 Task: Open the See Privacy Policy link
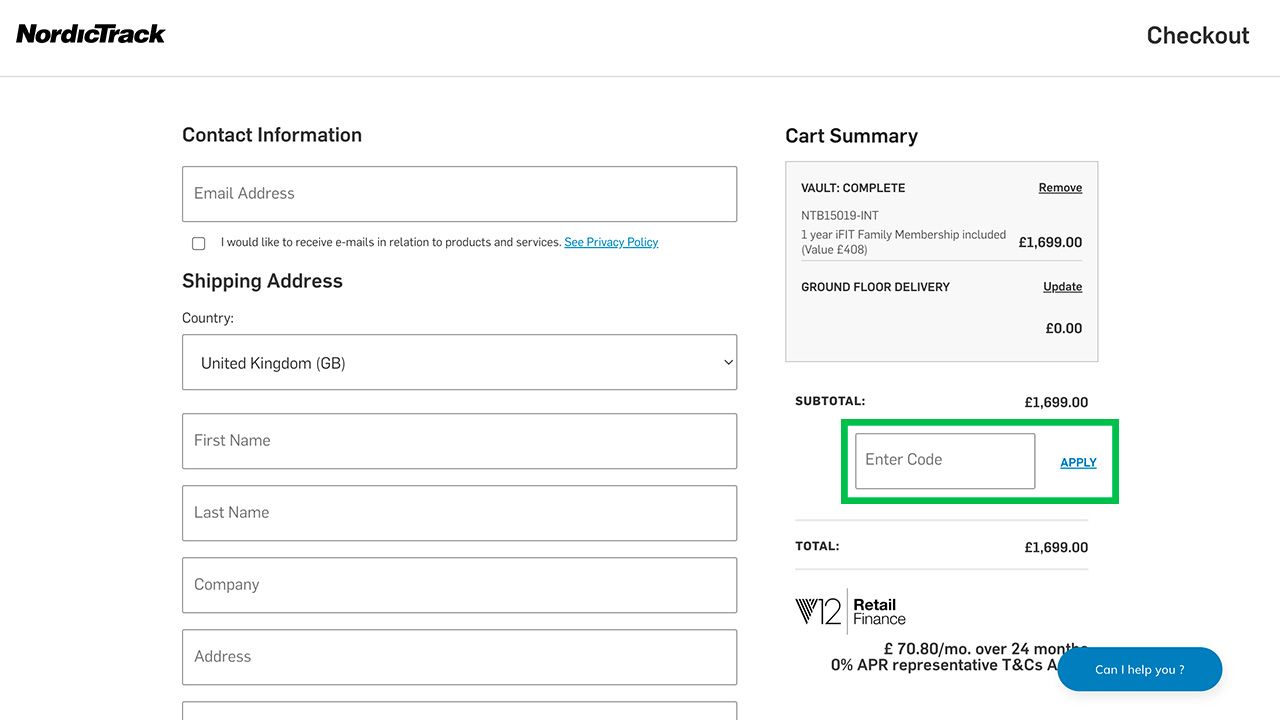click(x=611, y=242)
